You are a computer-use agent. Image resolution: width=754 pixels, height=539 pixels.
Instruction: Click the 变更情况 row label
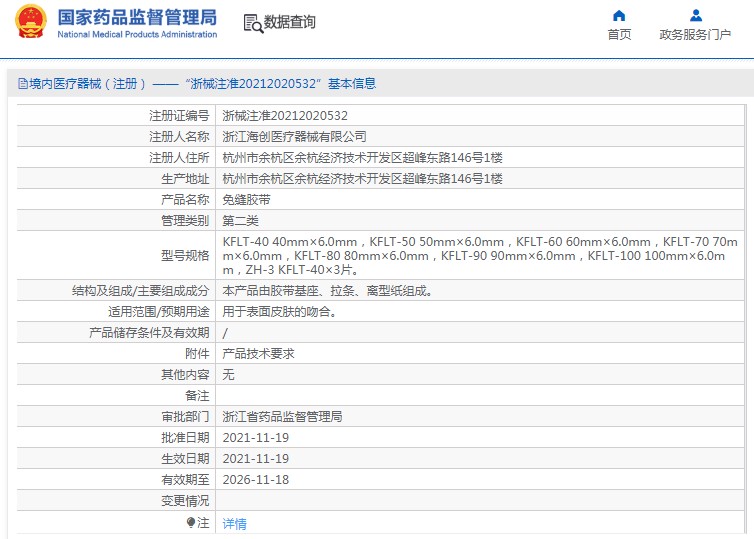click(185, 501)
